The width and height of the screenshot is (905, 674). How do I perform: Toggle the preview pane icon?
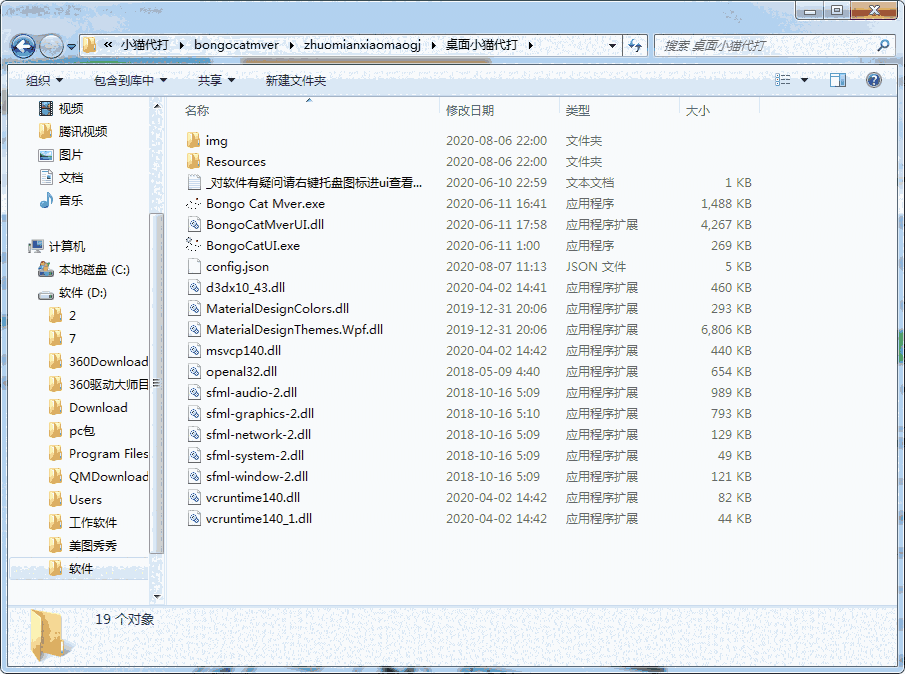tap(838, 80)
